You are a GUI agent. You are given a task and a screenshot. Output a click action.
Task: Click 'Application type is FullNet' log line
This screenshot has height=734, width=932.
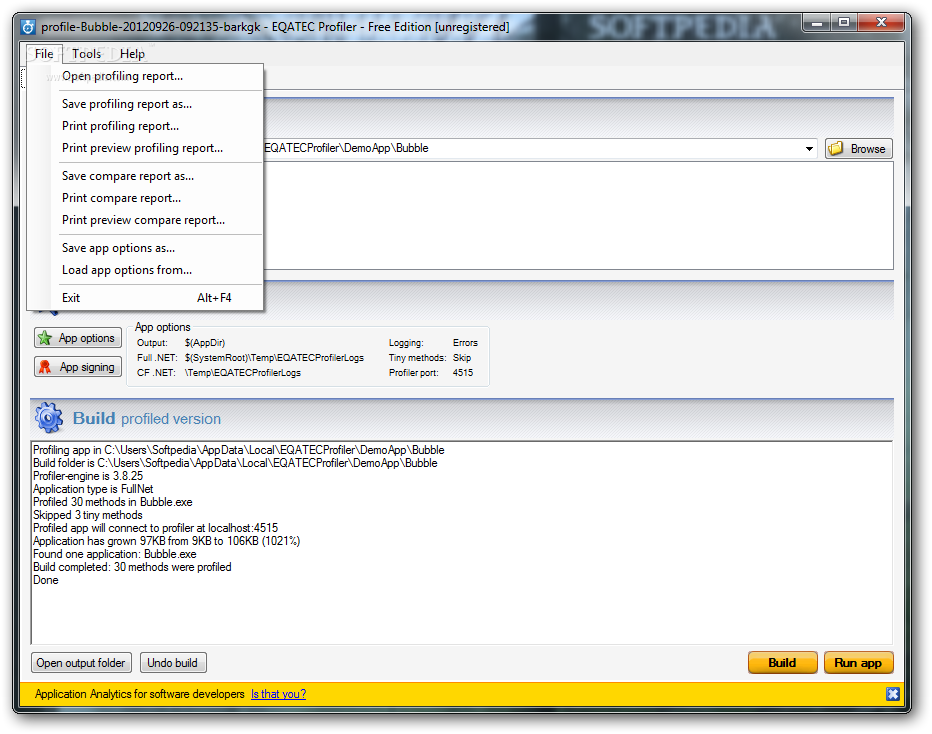coord(93,489)
